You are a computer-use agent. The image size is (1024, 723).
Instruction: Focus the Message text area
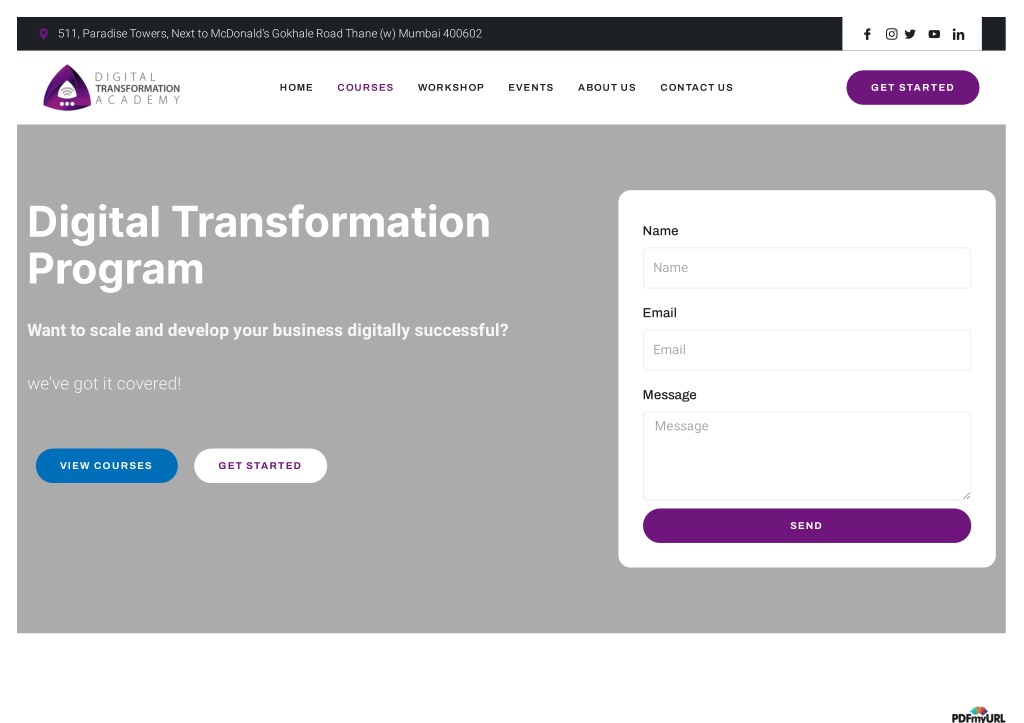807,456
